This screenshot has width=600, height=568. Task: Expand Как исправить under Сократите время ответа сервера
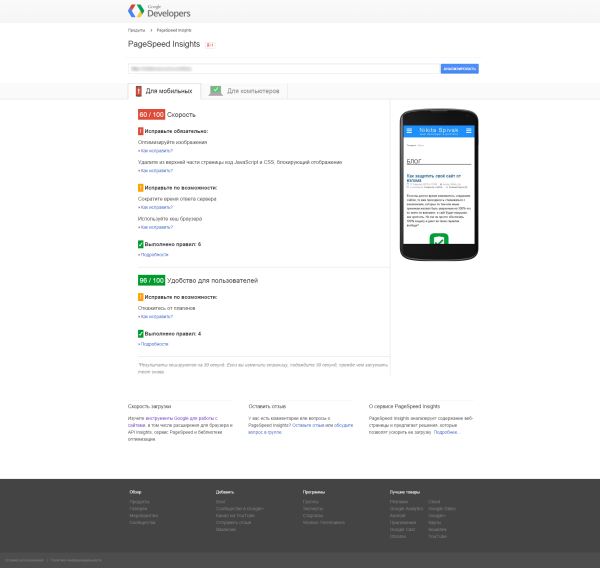coord(157,207)
